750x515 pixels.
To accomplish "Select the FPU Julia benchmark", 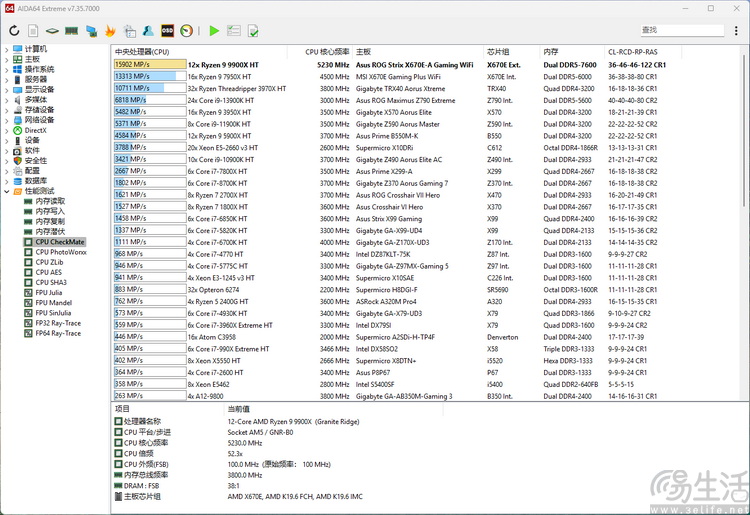I will [49, 293].
